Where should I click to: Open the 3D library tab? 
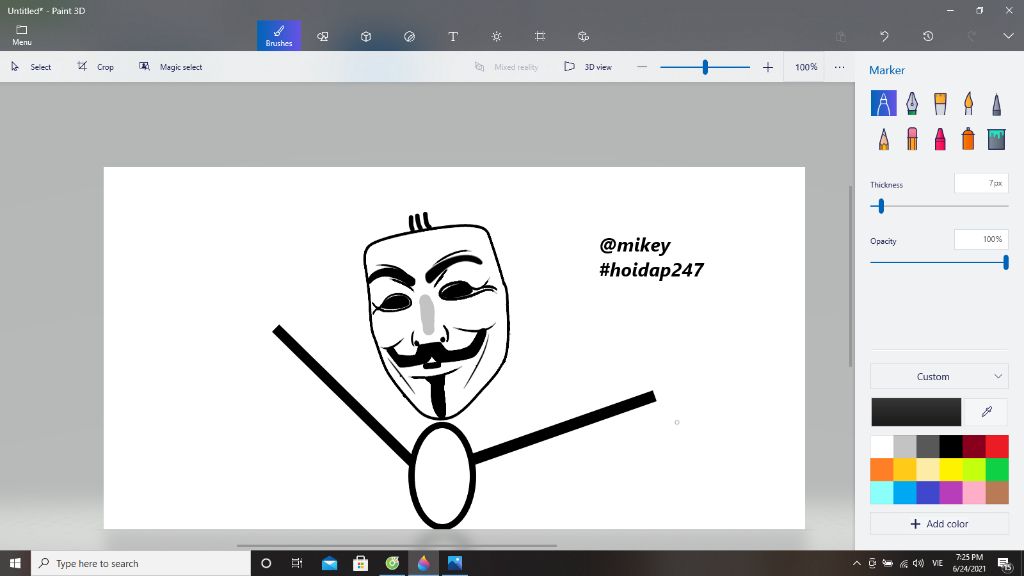583,36
